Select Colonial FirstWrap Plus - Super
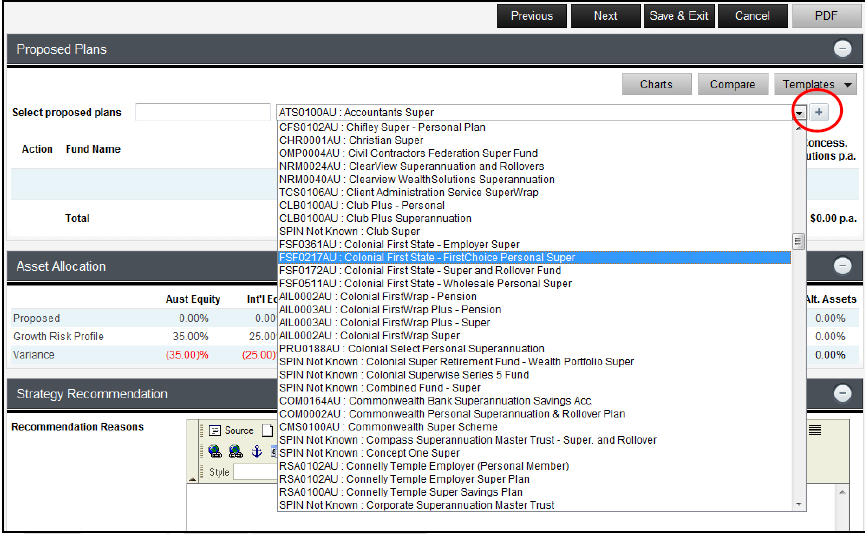The width and height of the screenshot is (867, 534). (x=534, y=322)
